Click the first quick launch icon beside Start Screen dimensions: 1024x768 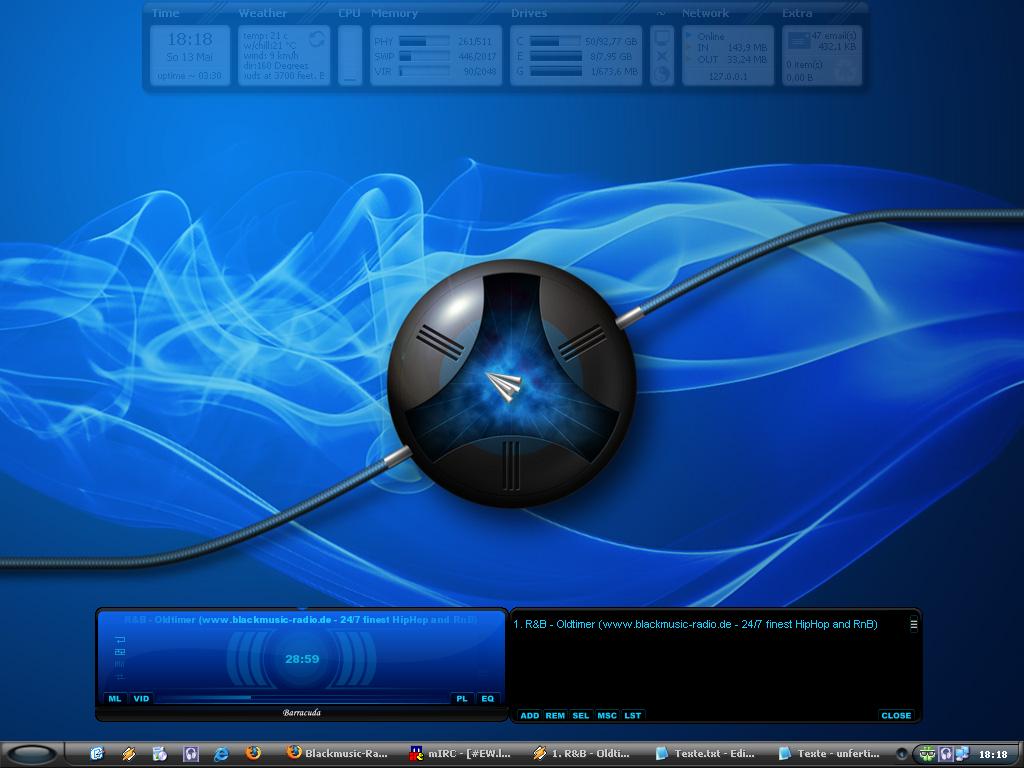pyautogui.click(x=97, y=754)
